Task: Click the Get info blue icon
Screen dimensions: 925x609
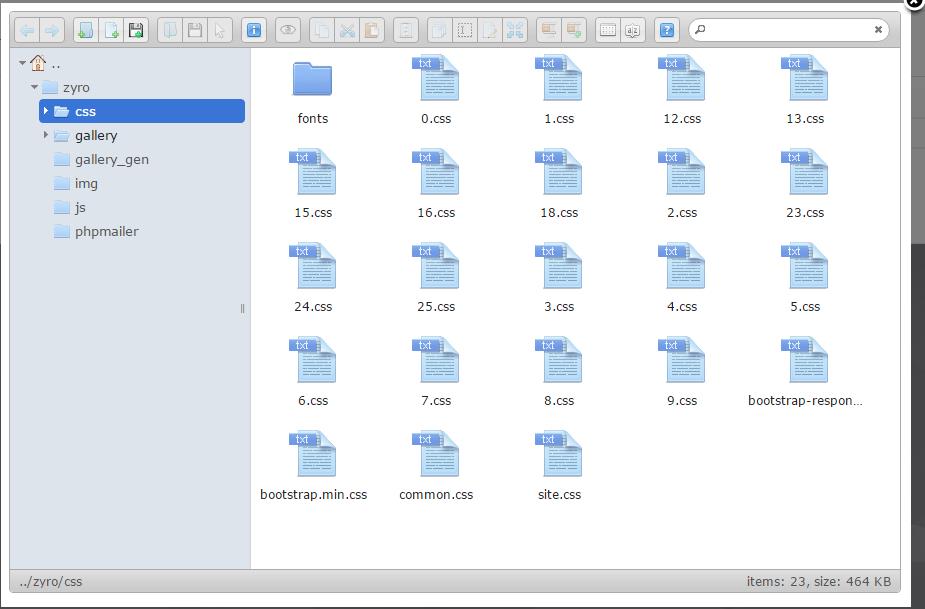Action: tap(254, 30)
